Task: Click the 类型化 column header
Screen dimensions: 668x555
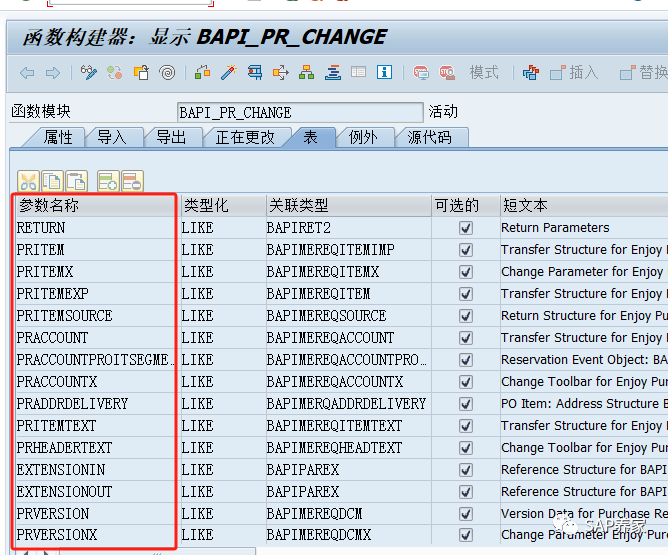Action: (222, 206)
